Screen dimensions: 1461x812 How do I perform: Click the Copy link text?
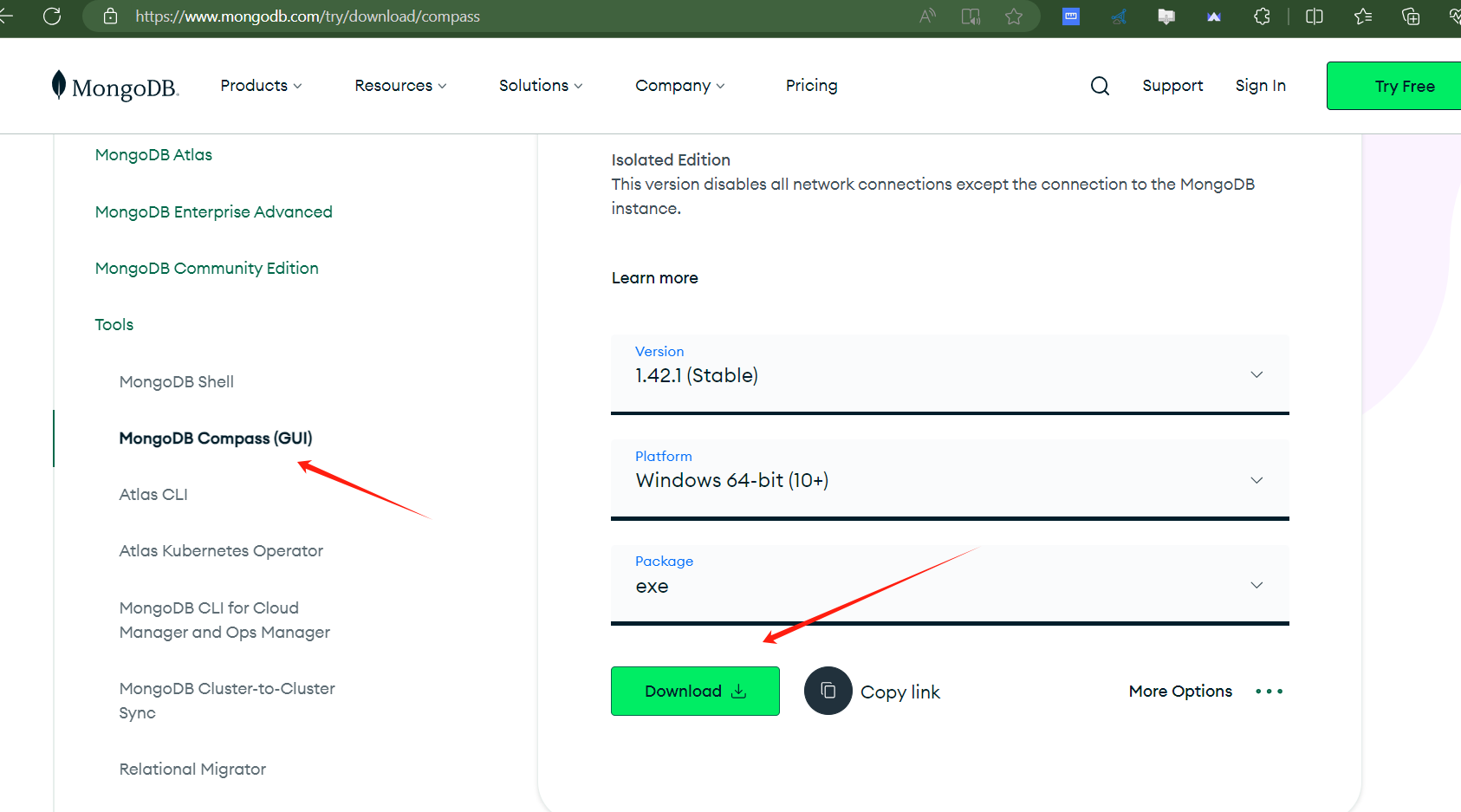[900, 692]
